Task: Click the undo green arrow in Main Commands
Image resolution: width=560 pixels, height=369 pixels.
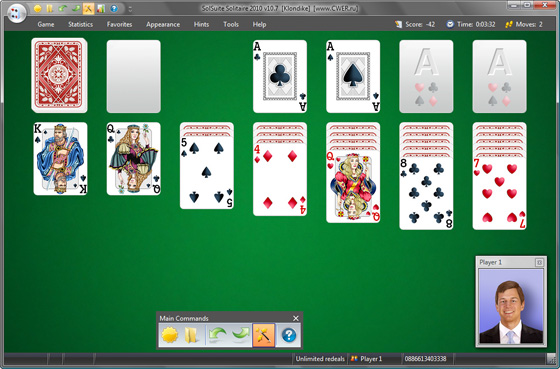Action: click(217, 335)
